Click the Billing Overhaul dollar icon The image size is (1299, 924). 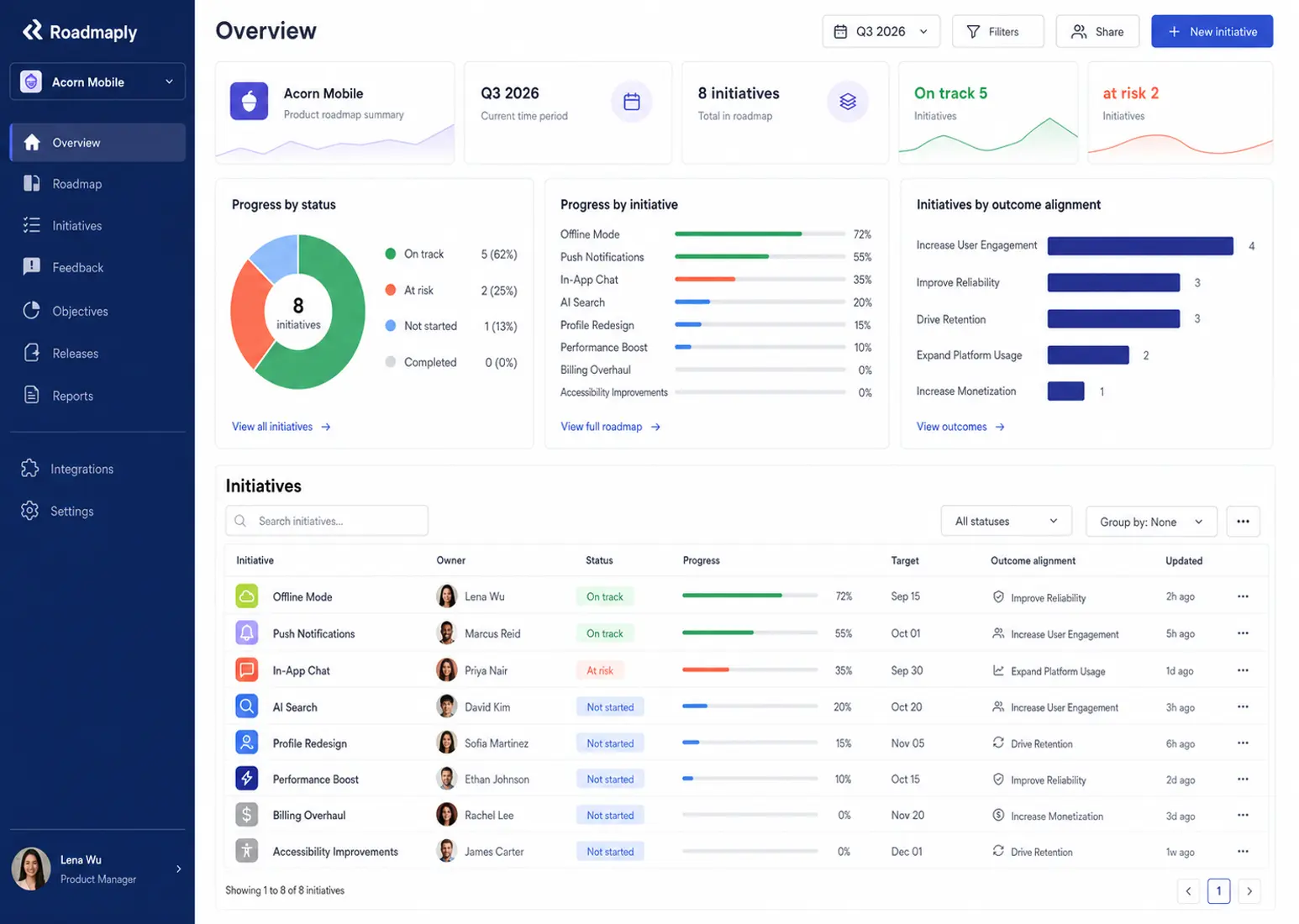click(x=246, y=815)
